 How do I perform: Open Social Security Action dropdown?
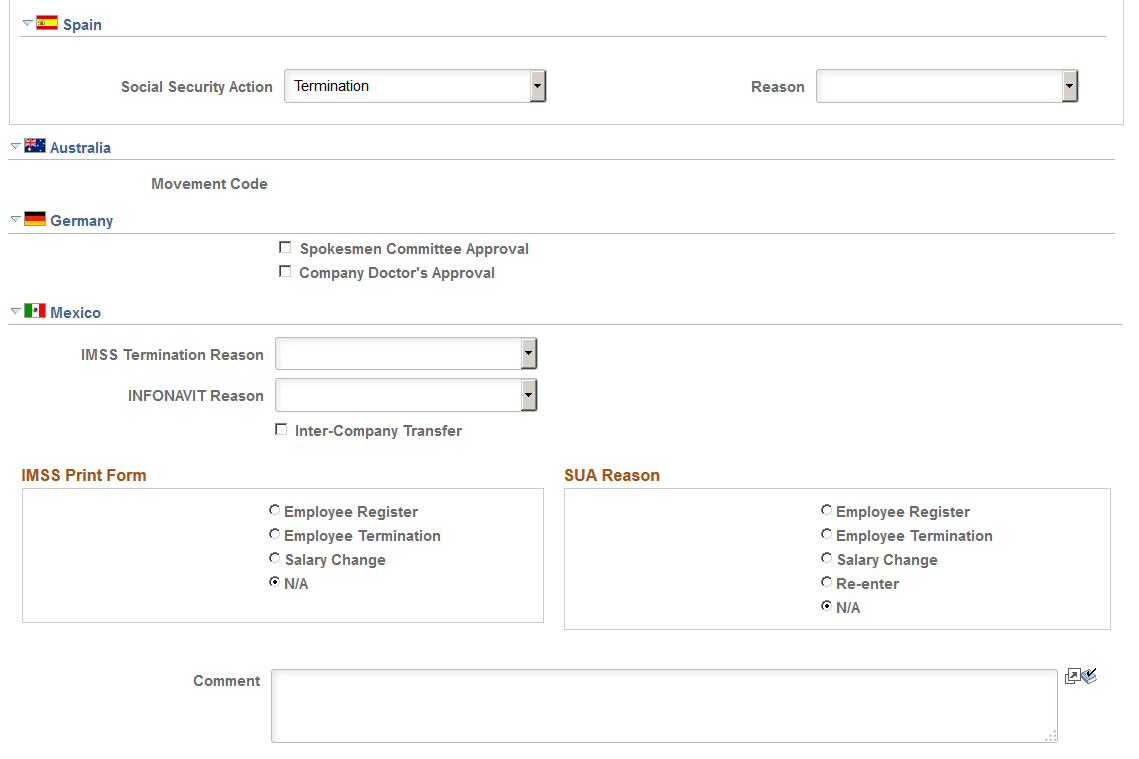point(415,86)
